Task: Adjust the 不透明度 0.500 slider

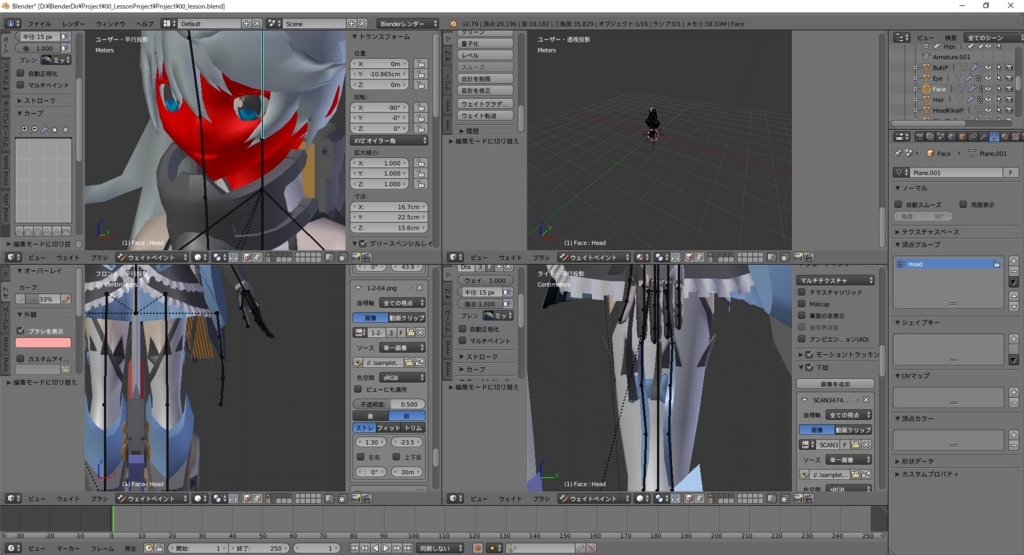Action: [x=389, y=404]
